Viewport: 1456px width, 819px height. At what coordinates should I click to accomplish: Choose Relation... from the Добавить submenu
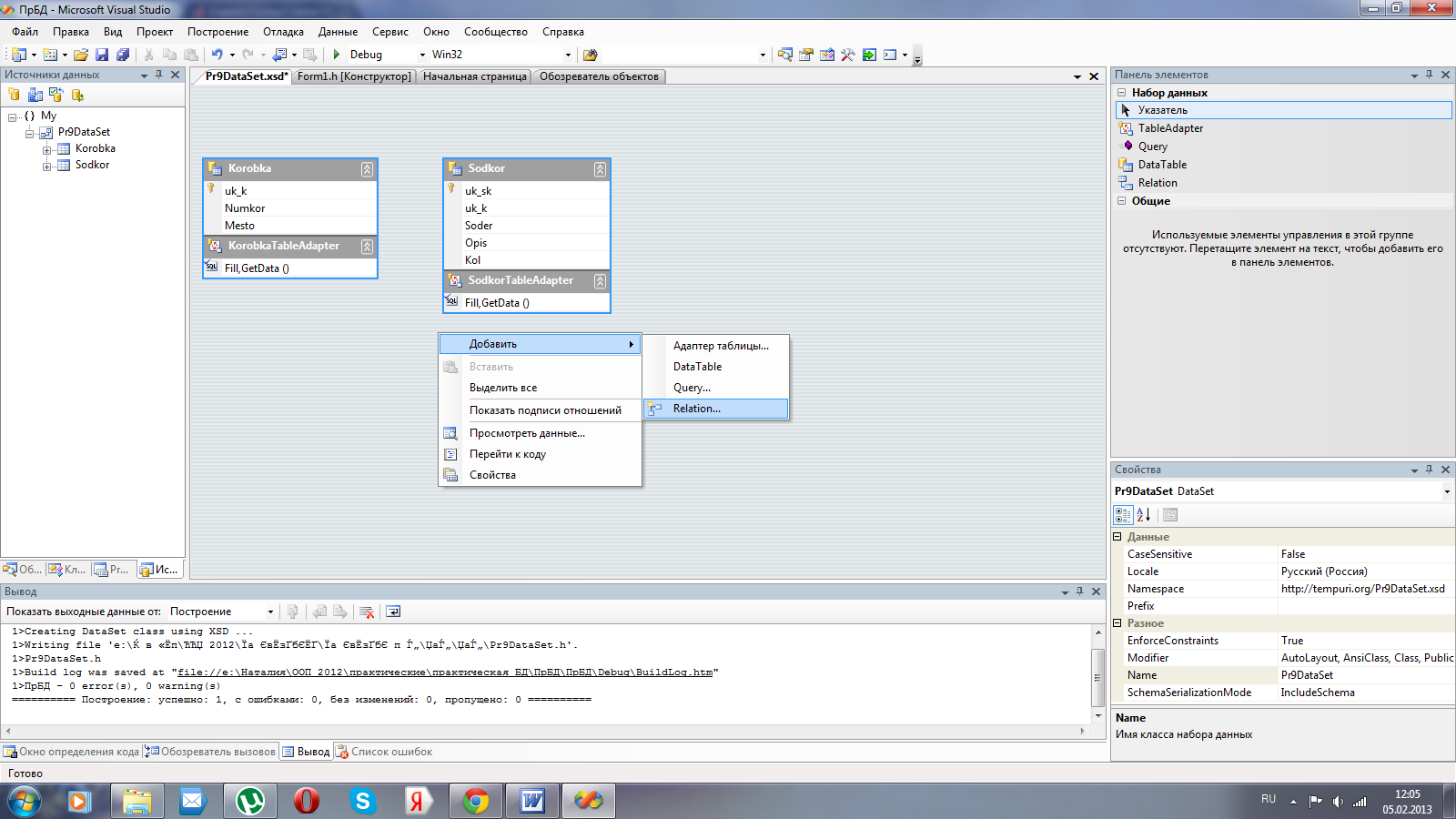tap(716, 409)
